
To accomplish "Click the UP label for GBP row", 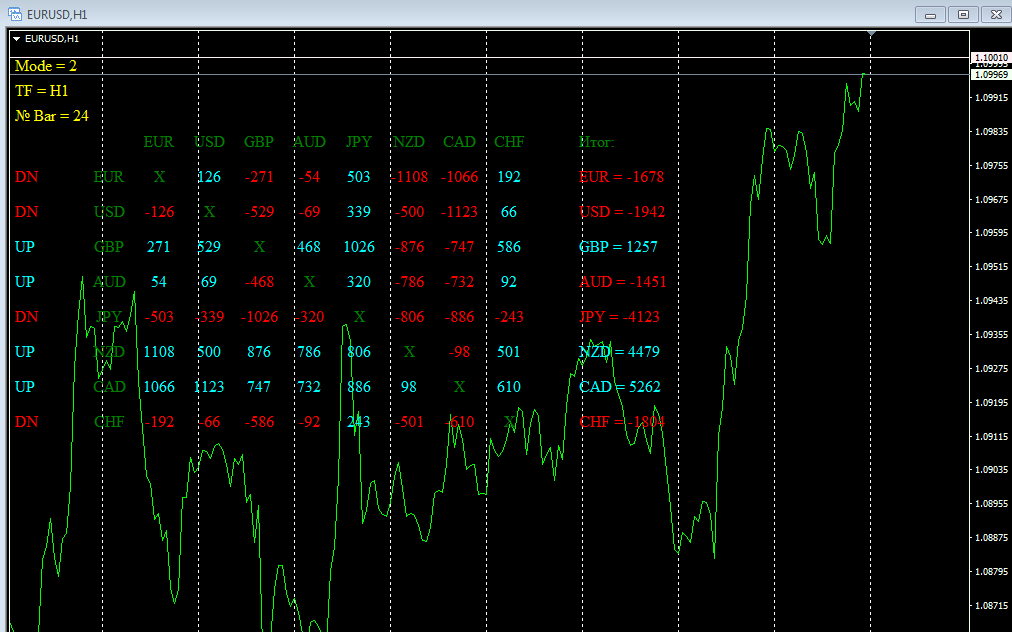I will [x=25, y=247].
